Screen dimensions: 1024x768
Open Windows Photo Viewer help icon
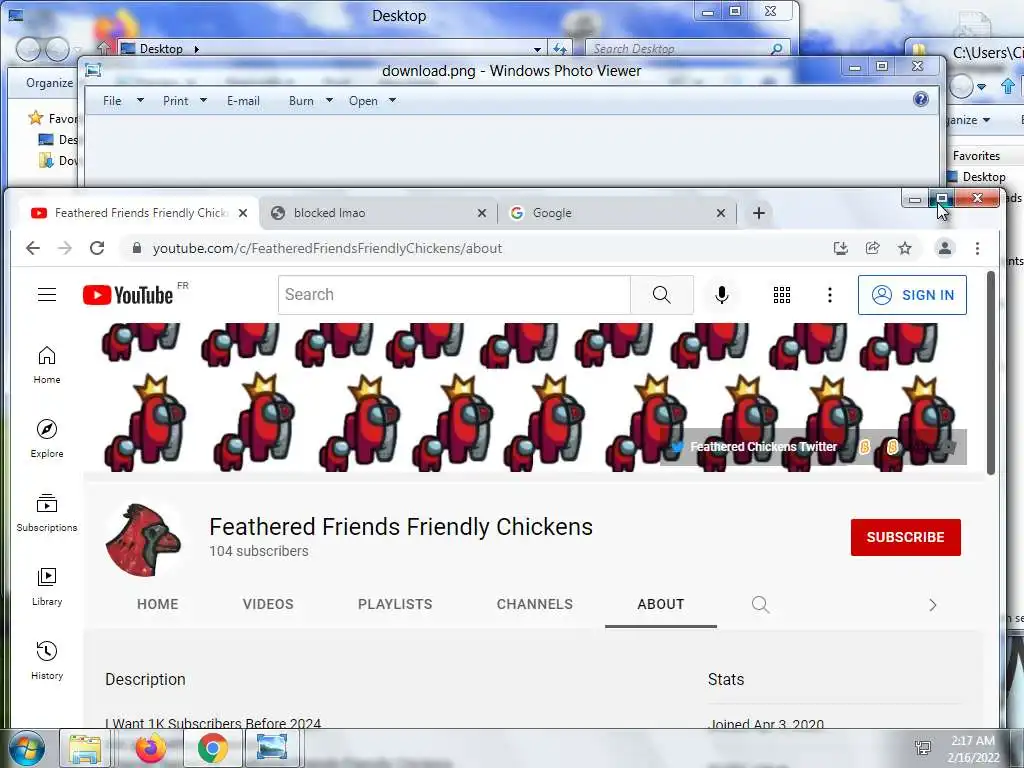tap(921, 99)
